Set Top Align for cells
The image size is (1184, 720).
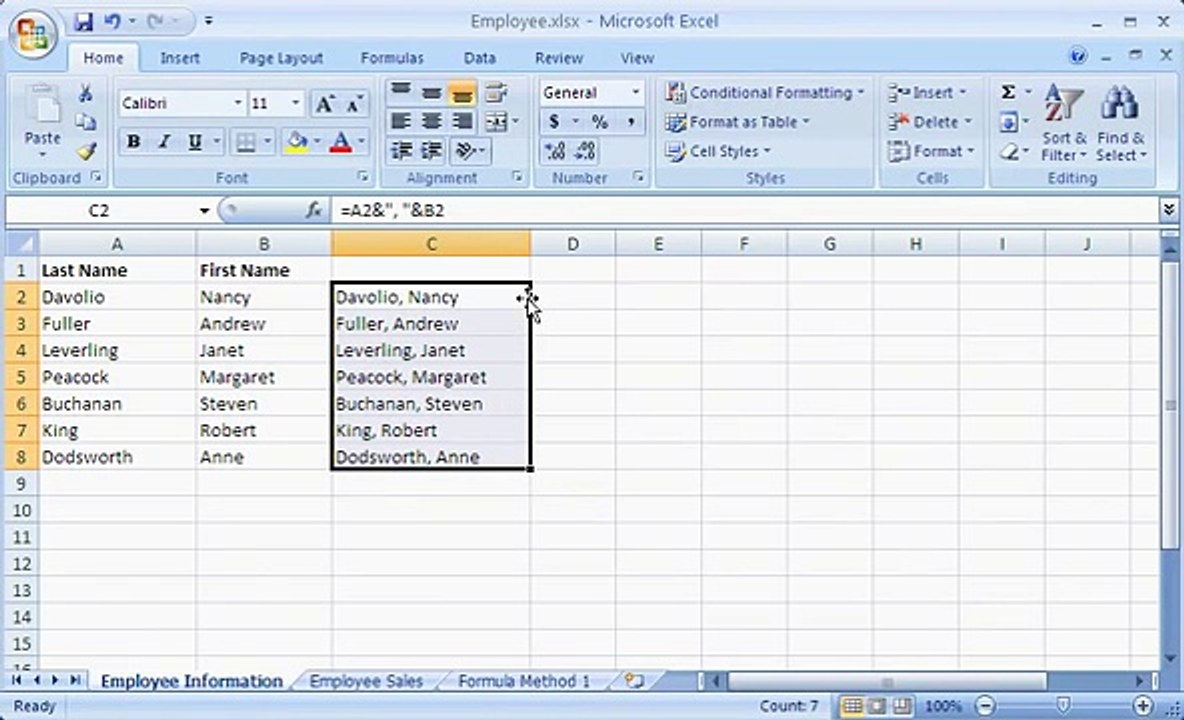tap(401, 92)
